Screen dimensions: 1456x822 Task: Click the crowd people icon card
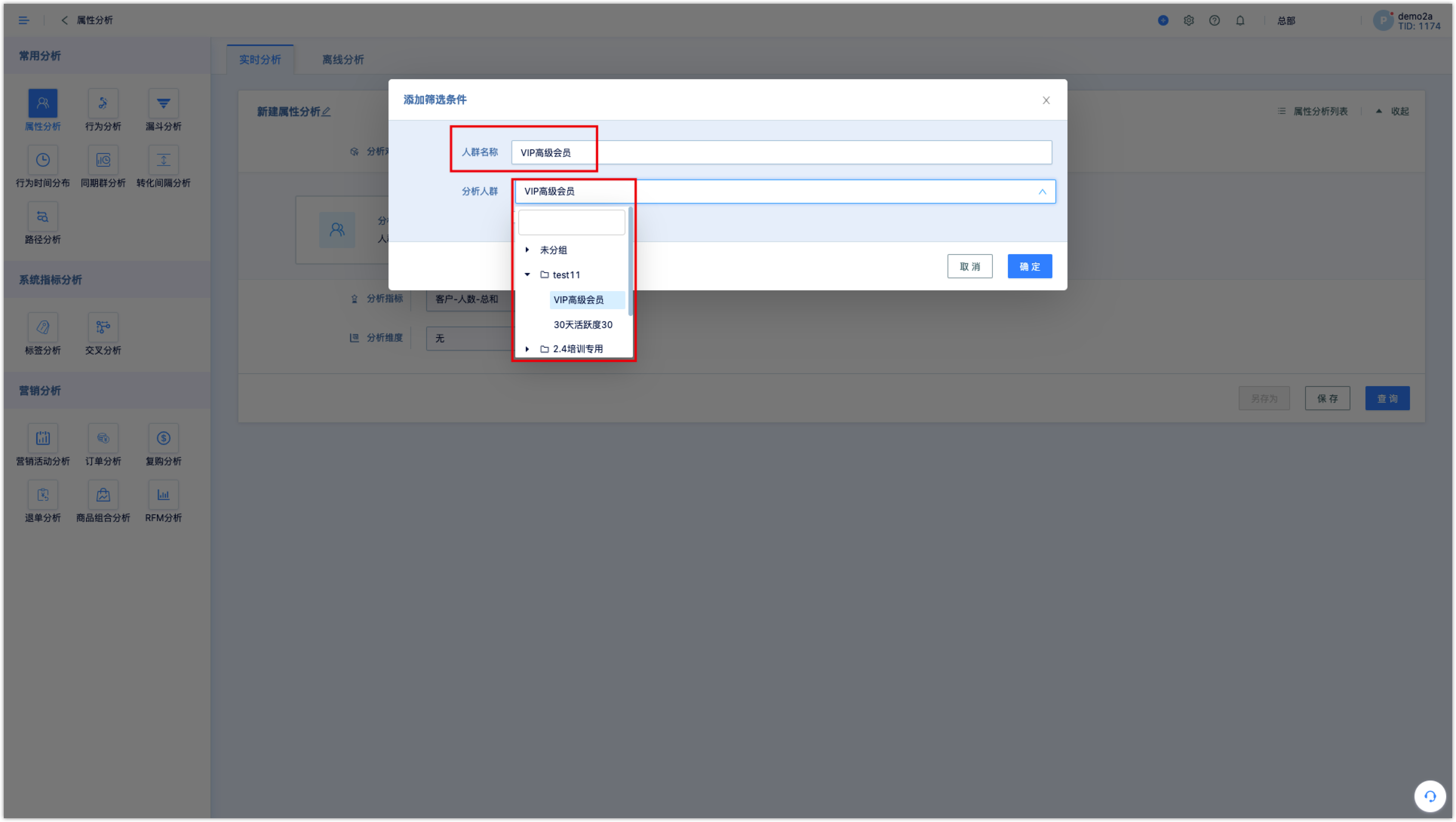point(337,229)
